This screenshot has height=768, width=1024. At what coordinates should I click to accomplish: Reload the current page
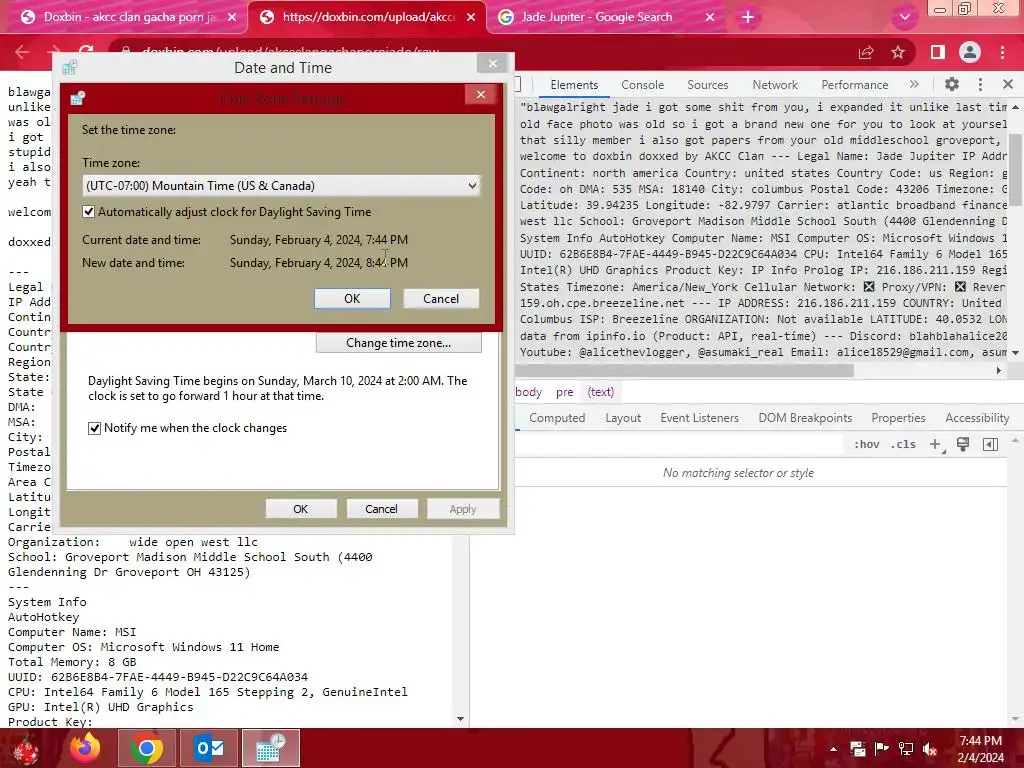[86, 50]
